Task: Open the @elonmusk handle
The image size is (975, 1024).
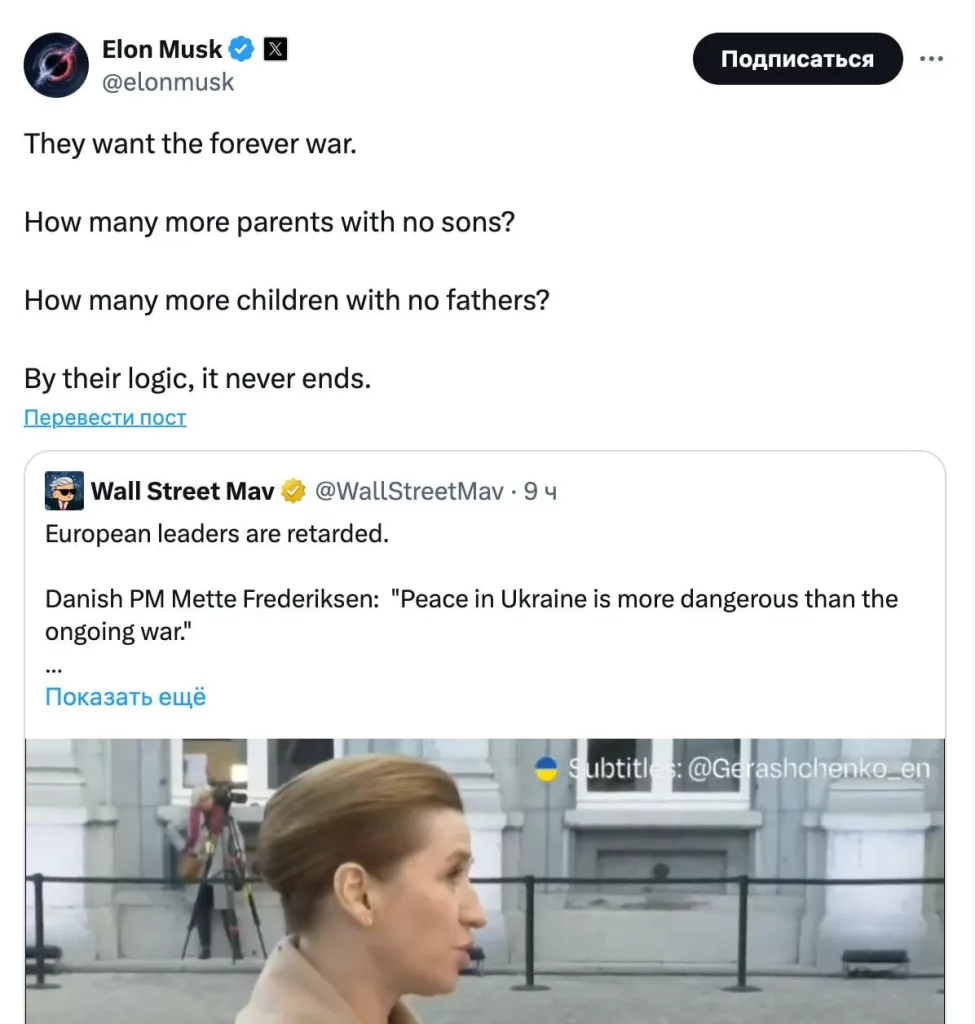Action: coord(168,82)
